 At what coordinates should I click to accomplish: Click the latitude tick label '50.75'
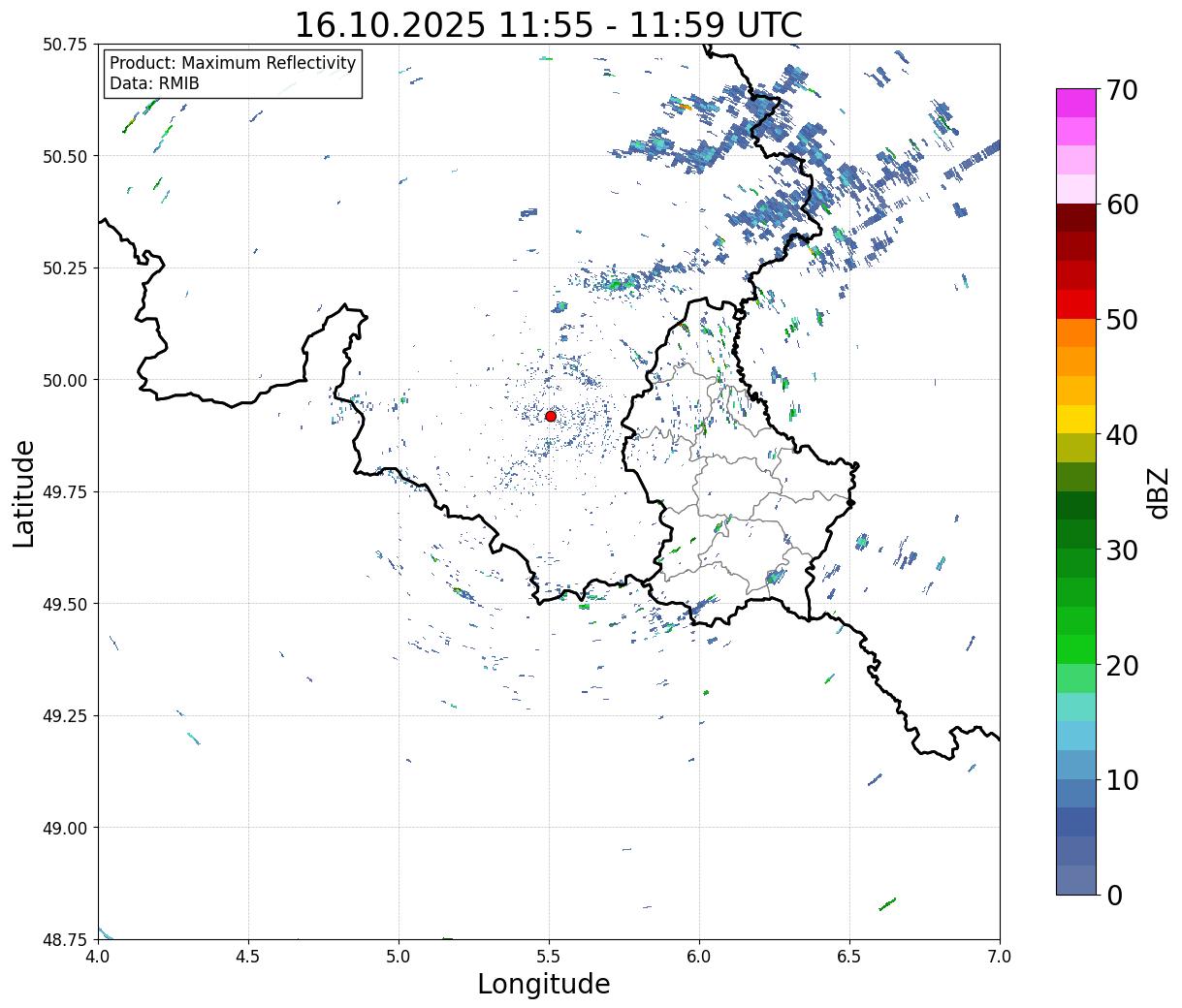[x=65, y=45]
